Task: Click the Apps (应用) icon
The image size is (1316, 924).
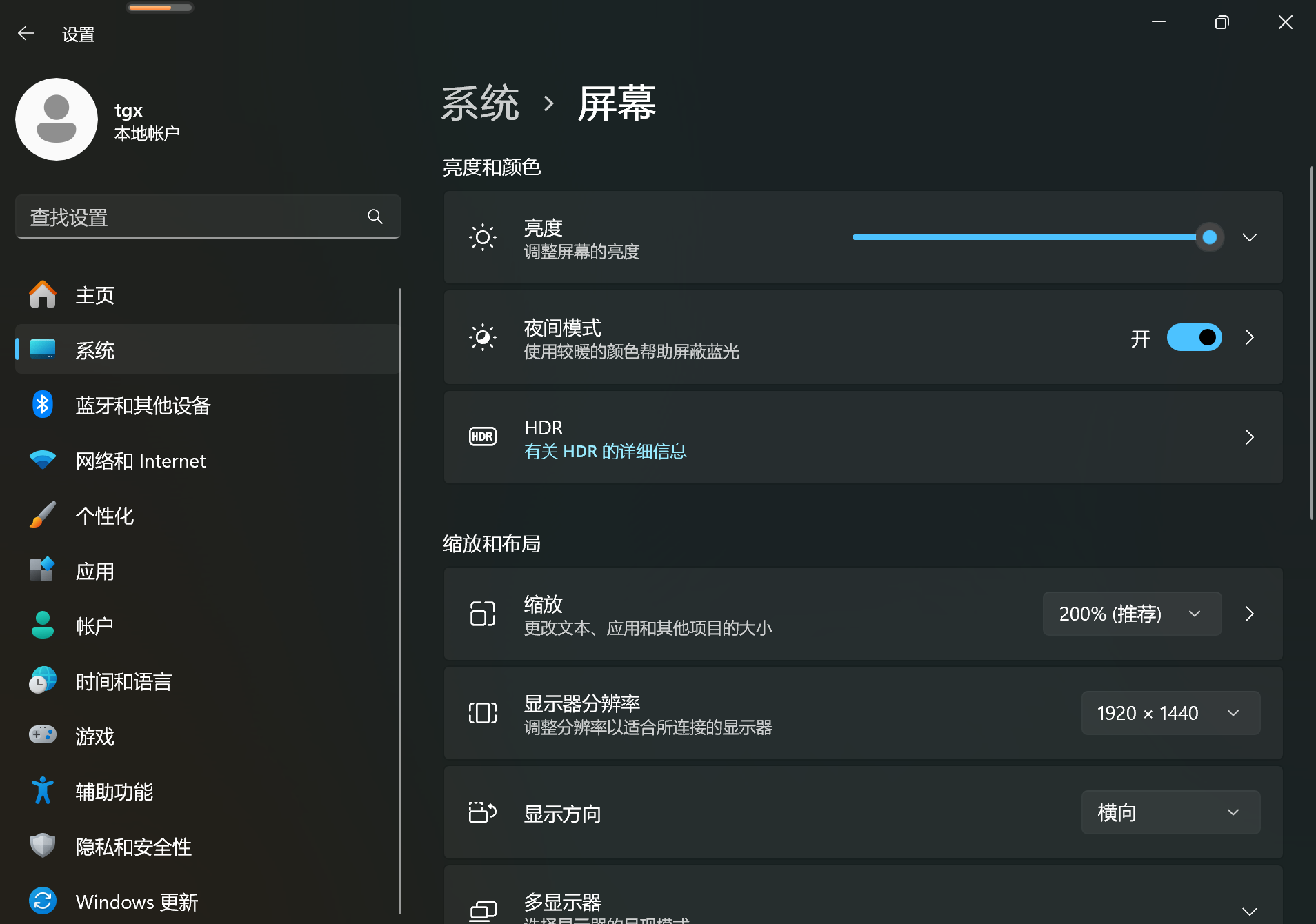Action: (x=43, y=570)
